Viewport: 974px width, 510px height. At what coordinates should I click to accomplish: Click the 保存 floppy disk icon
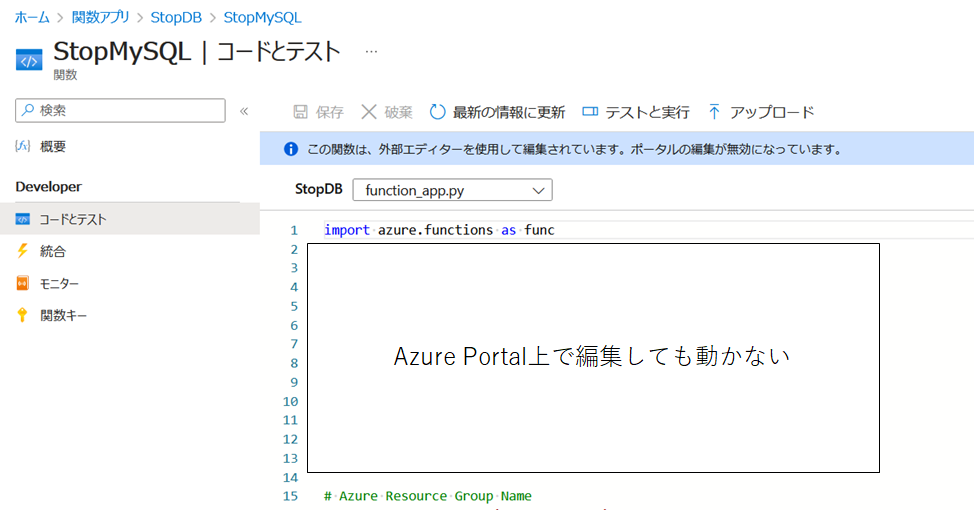301,112
